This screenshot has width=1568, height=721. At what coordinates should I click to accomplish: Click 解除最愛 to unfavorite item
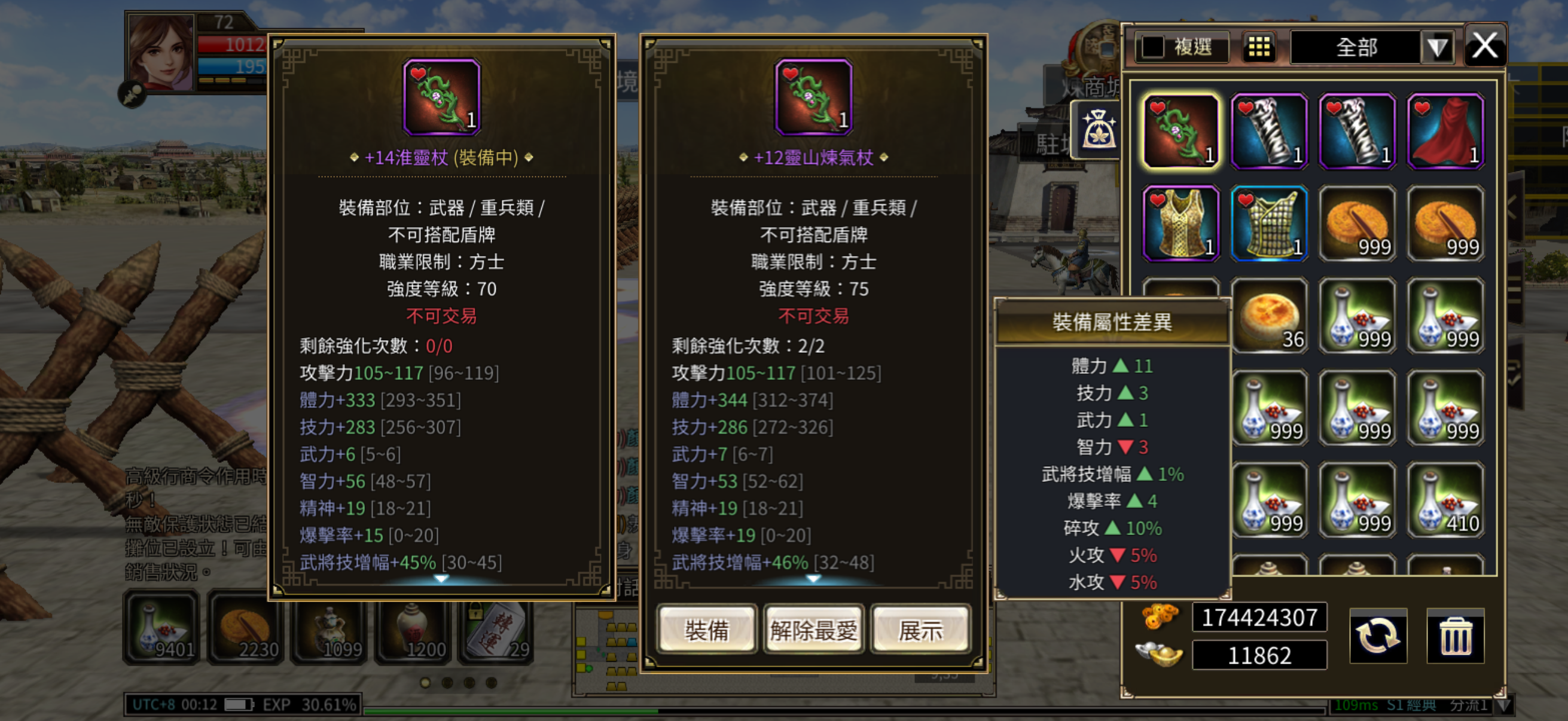[813, 630]
